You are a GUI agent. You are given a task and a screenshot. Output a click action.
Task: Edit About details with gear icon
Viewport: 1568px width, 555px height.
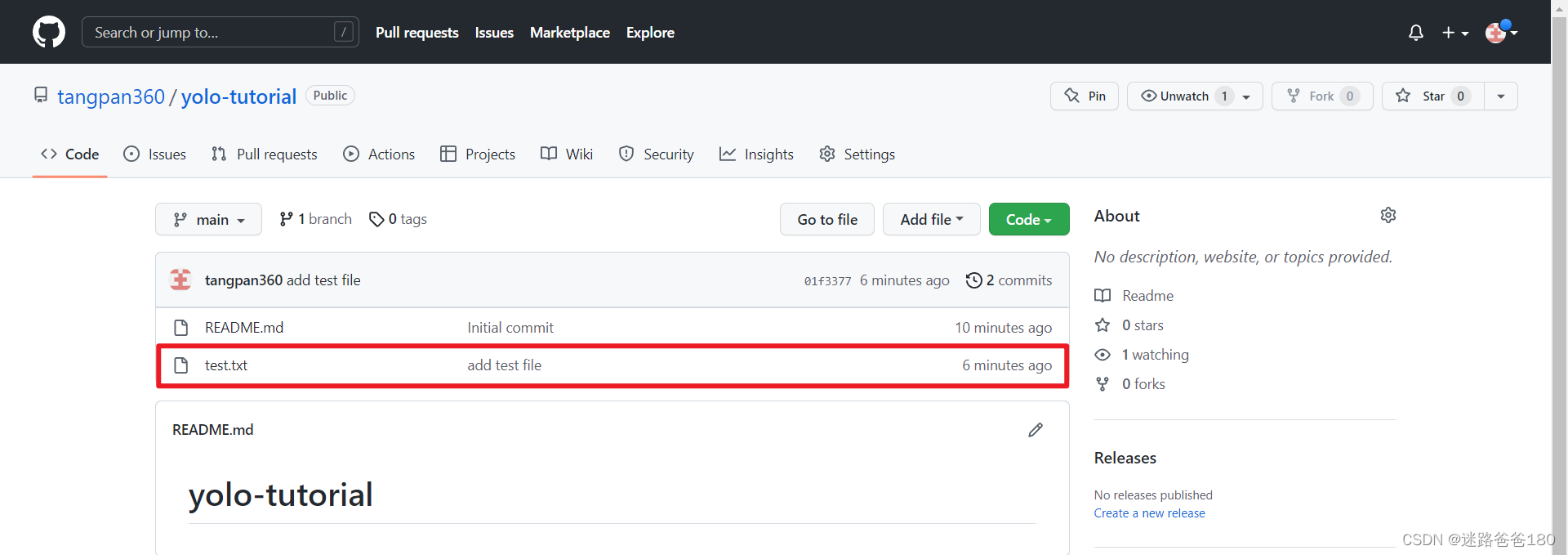pyautogui.click(x=1388, y=215)
